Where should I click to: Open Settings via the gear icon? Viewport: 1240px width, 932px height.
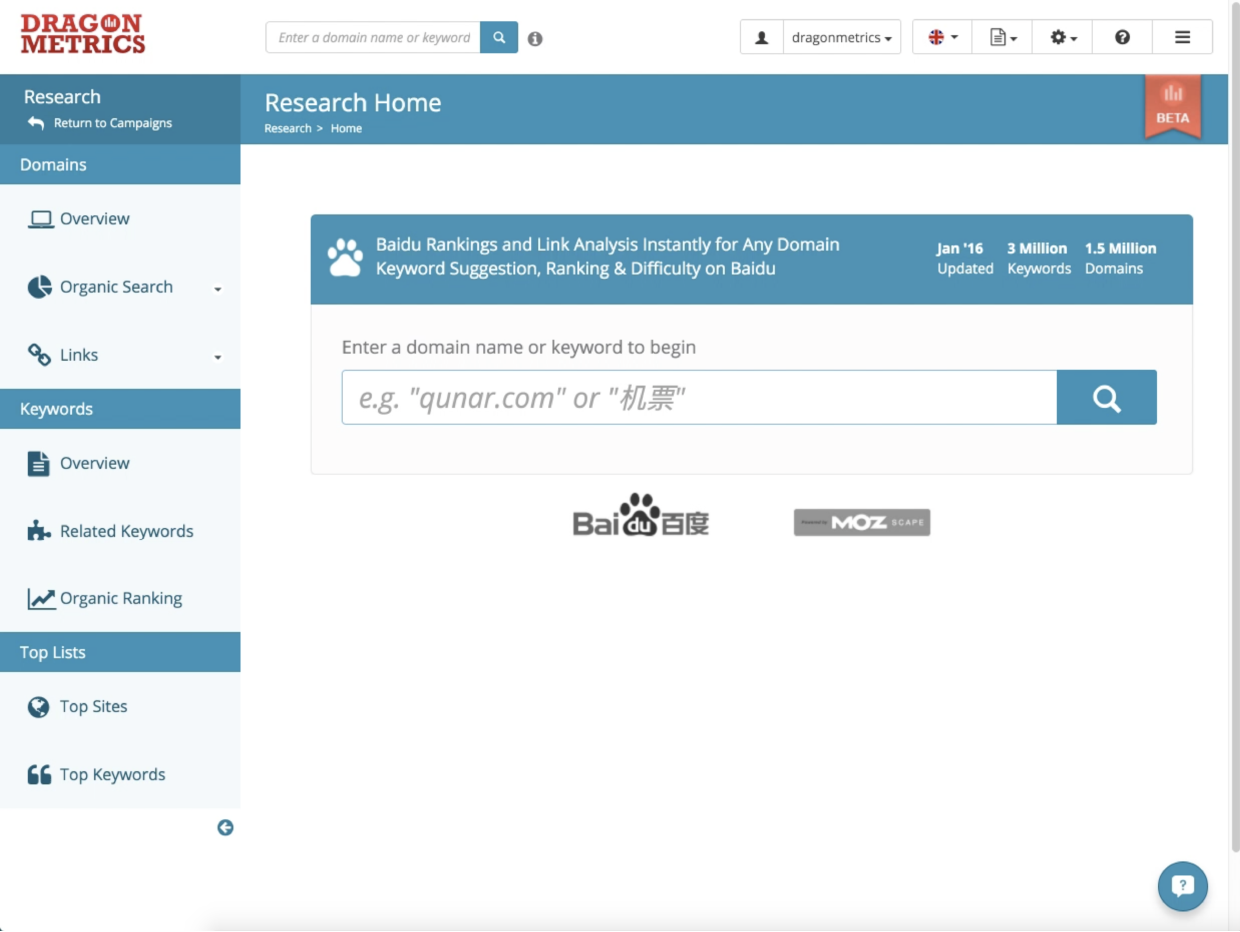click(x=1060, y=37)
